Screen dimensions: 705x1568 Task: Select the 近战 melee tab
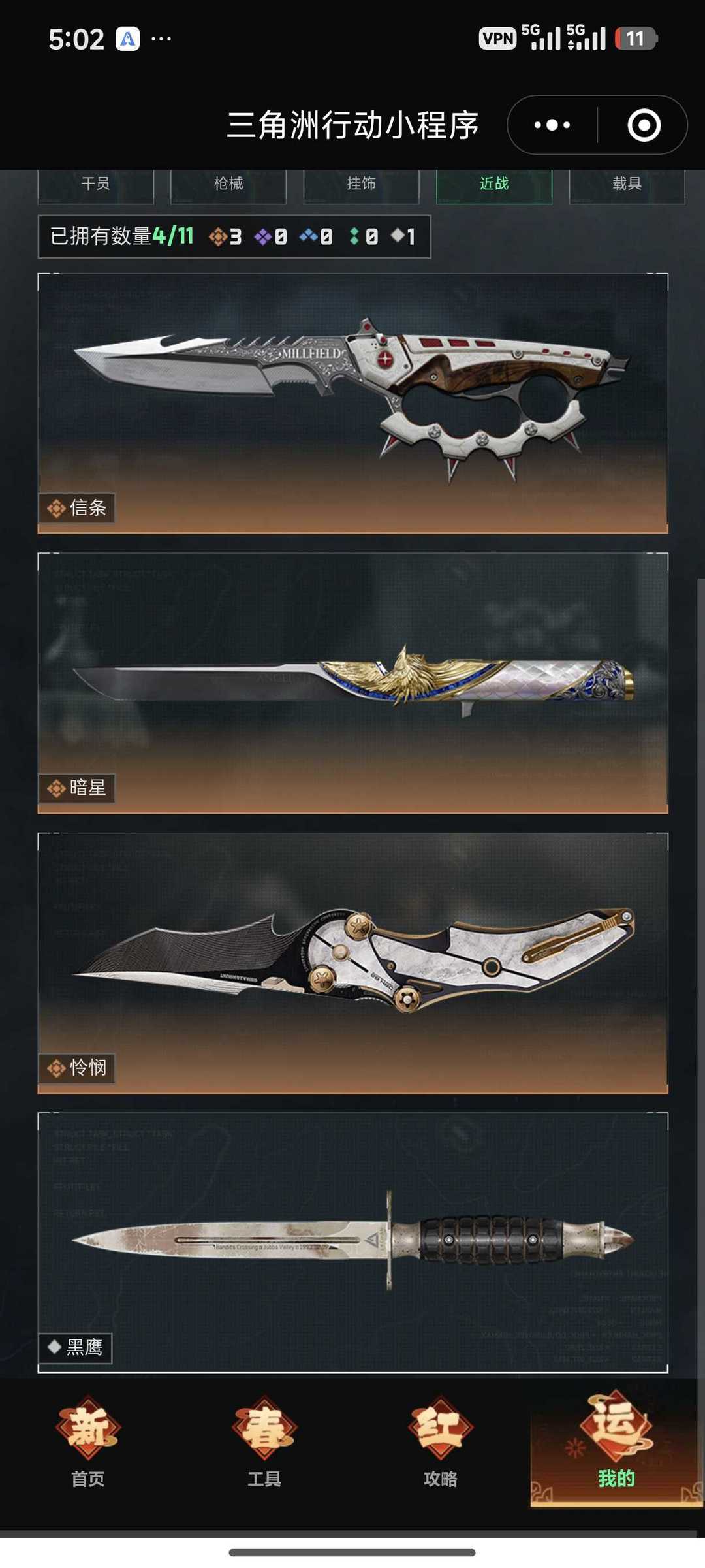pyautogui.click(x=494, y=184)
